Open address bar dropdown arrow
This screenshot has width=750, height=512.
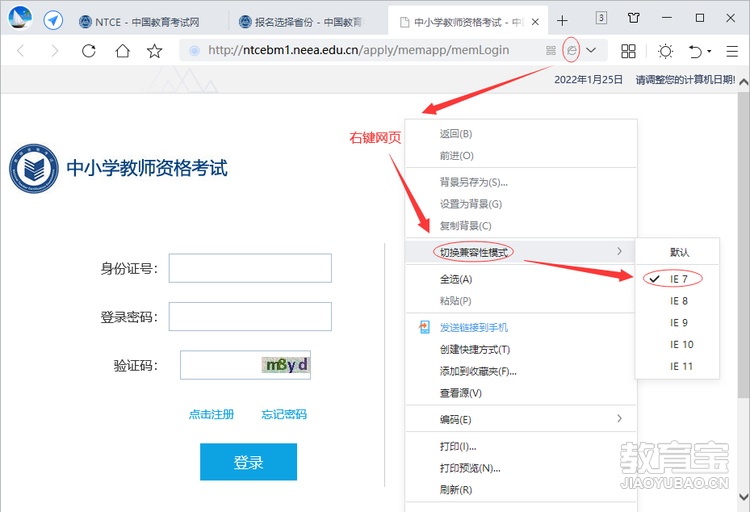(591, 50)
